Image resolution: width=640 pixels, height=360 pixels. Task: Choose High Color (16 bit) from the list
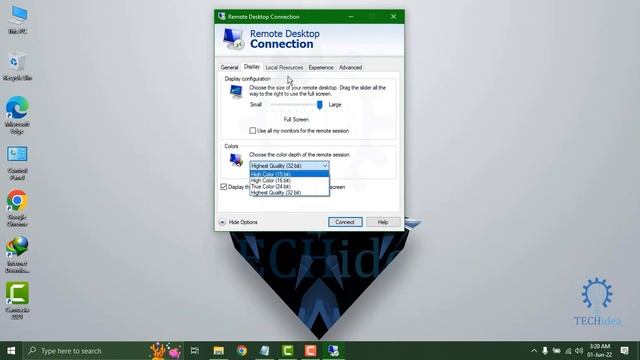coord(289,180)
